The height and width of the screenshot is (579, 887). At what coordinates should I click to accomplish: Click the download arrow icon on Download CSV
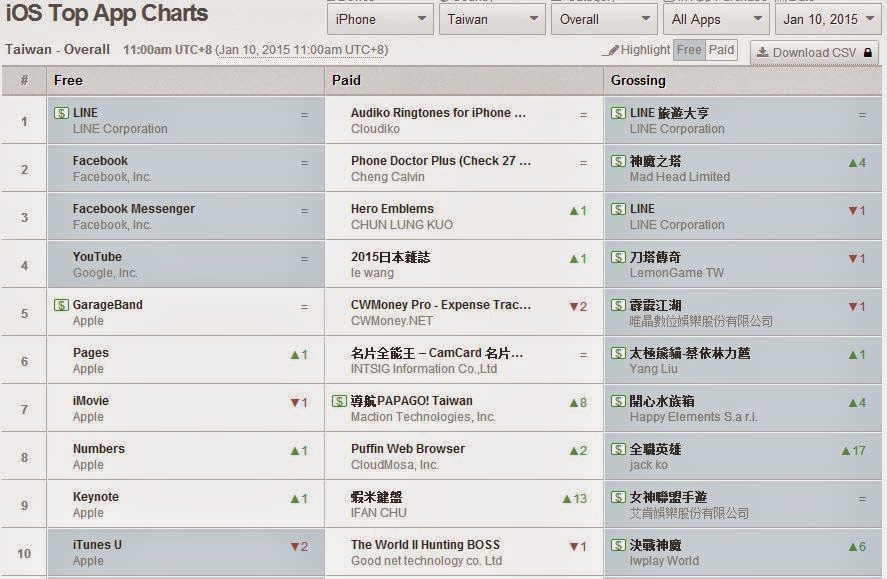pos(763,52)
